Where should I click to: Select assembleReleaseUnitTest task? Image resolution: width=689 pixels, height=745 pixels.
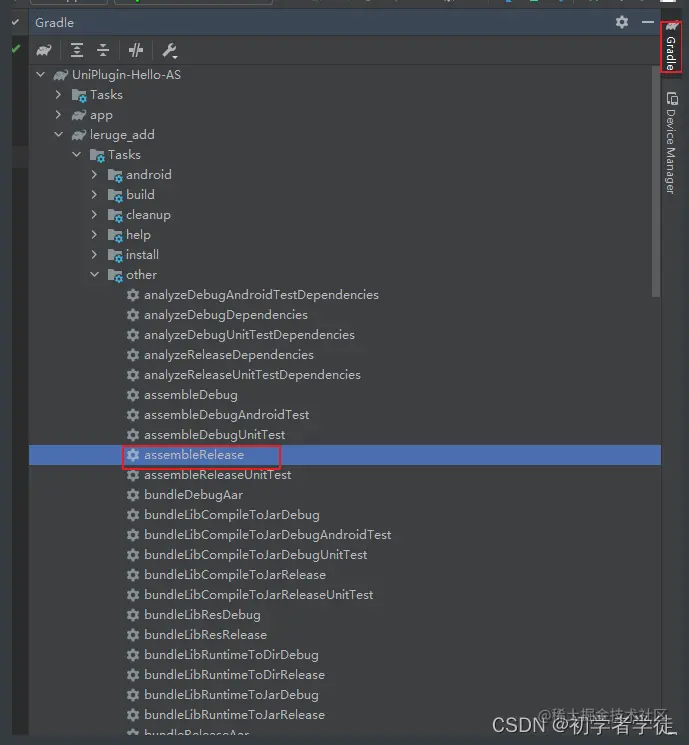[218, 475]
